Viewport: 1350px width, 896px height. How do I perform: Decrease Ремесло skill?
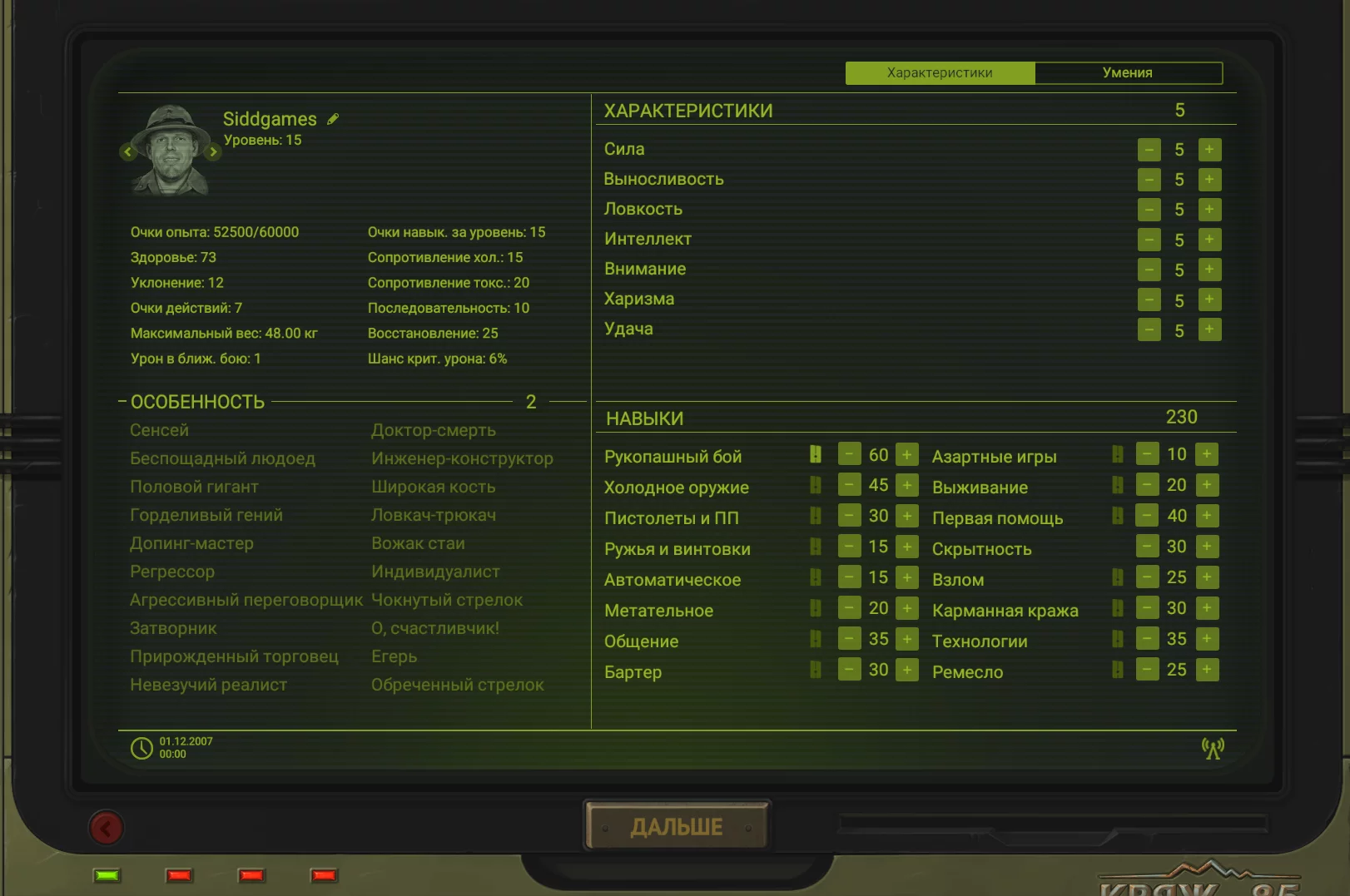click(x=1148, y=670)
